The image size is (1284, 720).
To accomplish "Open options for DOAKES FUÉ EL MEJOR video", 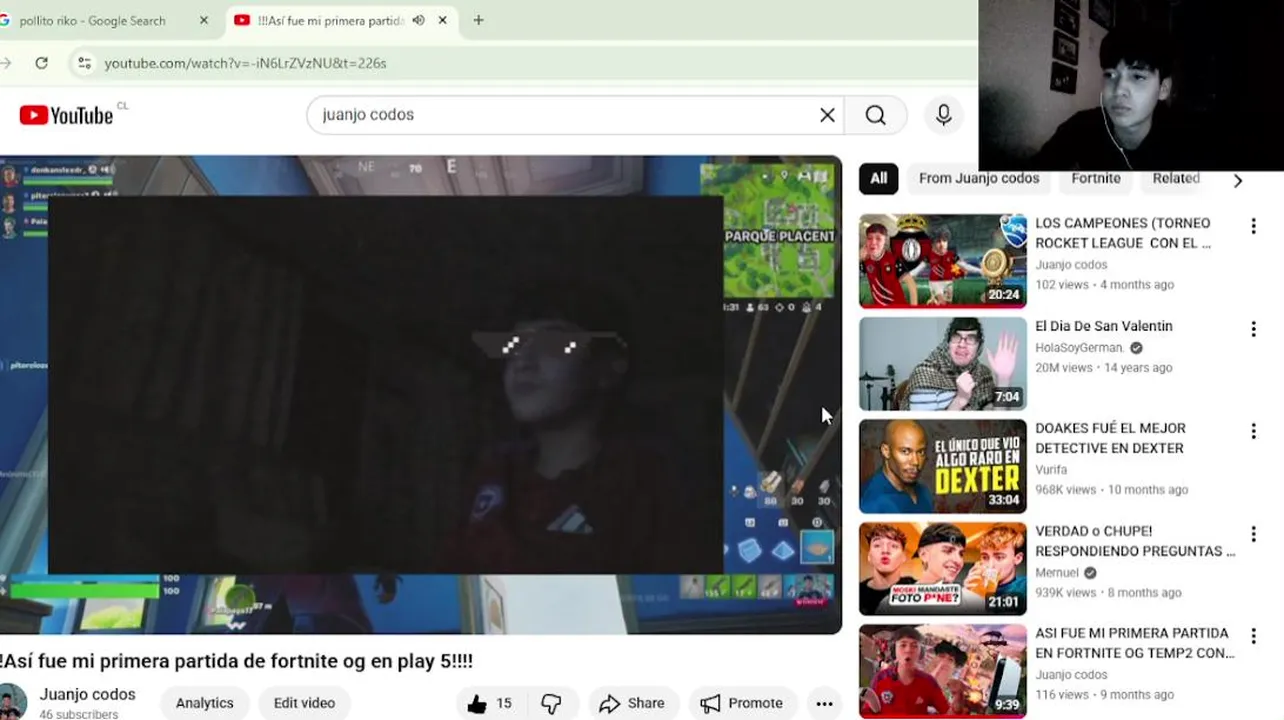I will click(1253, 431).
